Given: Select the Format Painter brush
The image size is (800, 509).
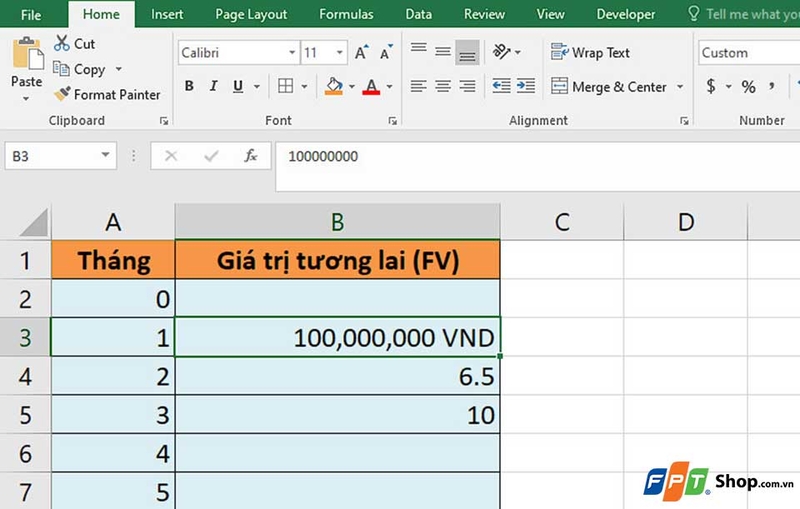Looking at the screenshot, I should click(x=62, y=94).
